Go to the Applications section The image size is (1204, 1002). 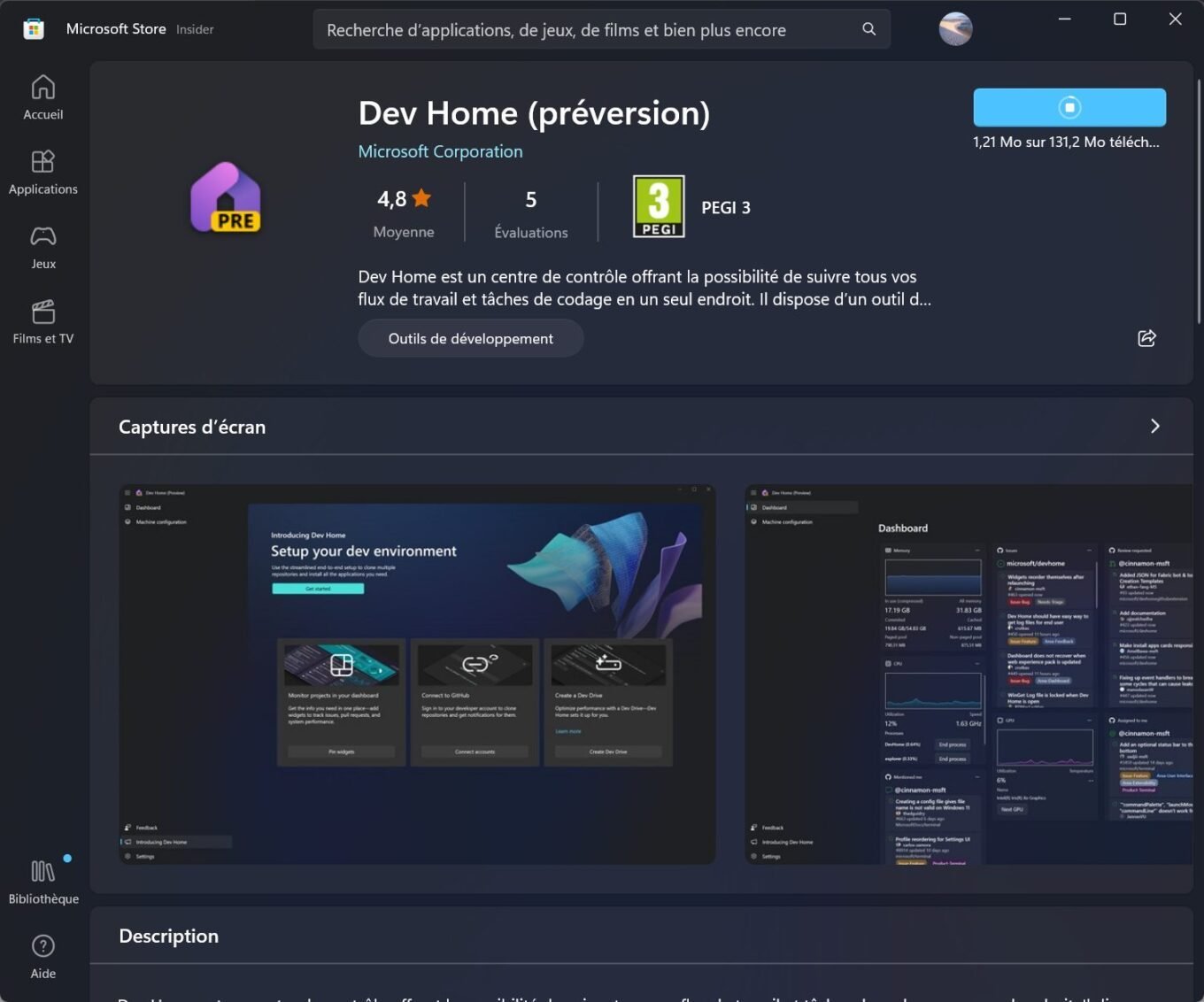(x=42, y=173)
